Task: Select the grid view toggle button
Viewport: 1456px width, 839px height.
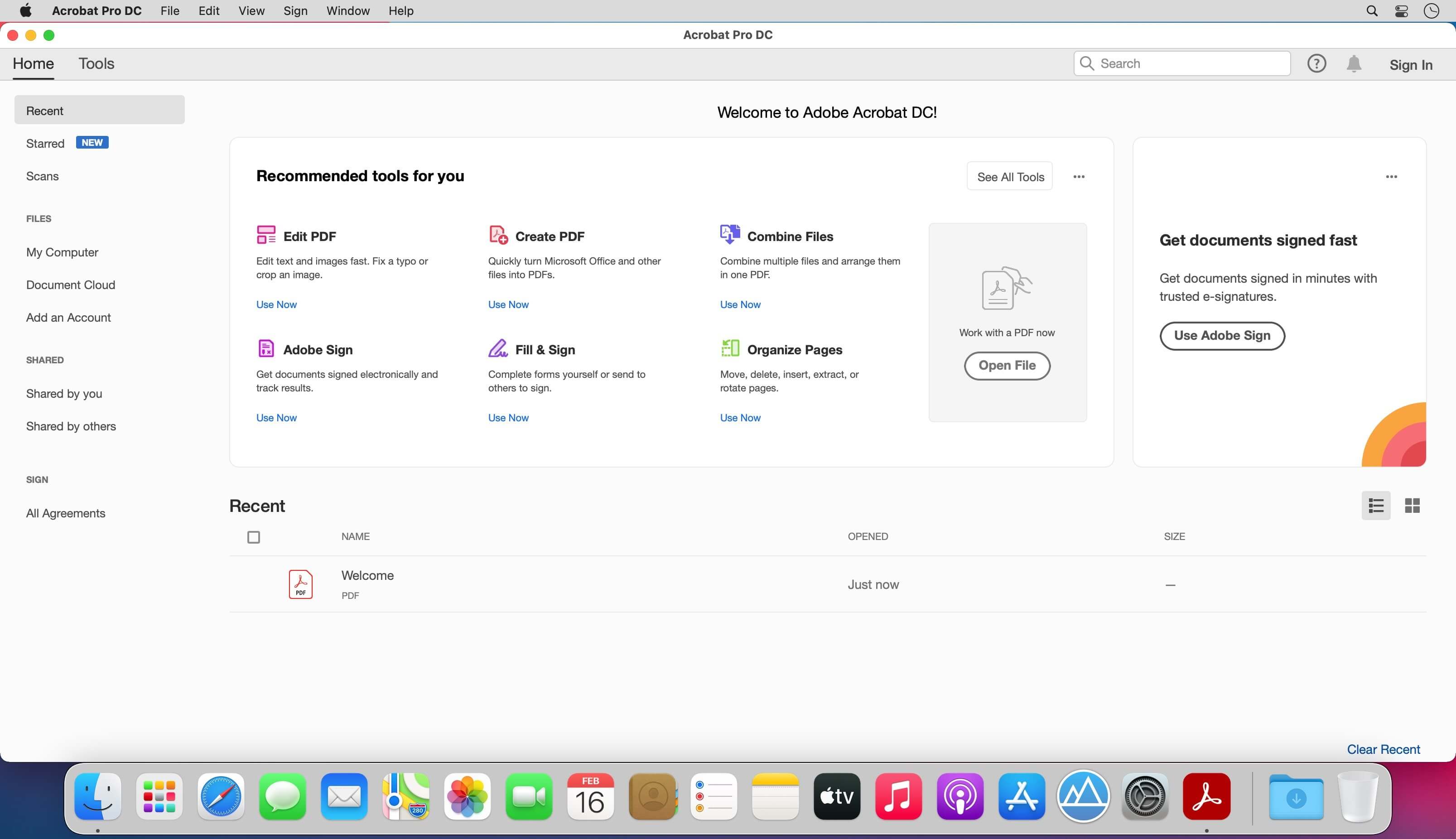Action: (x=1412, y=506)
